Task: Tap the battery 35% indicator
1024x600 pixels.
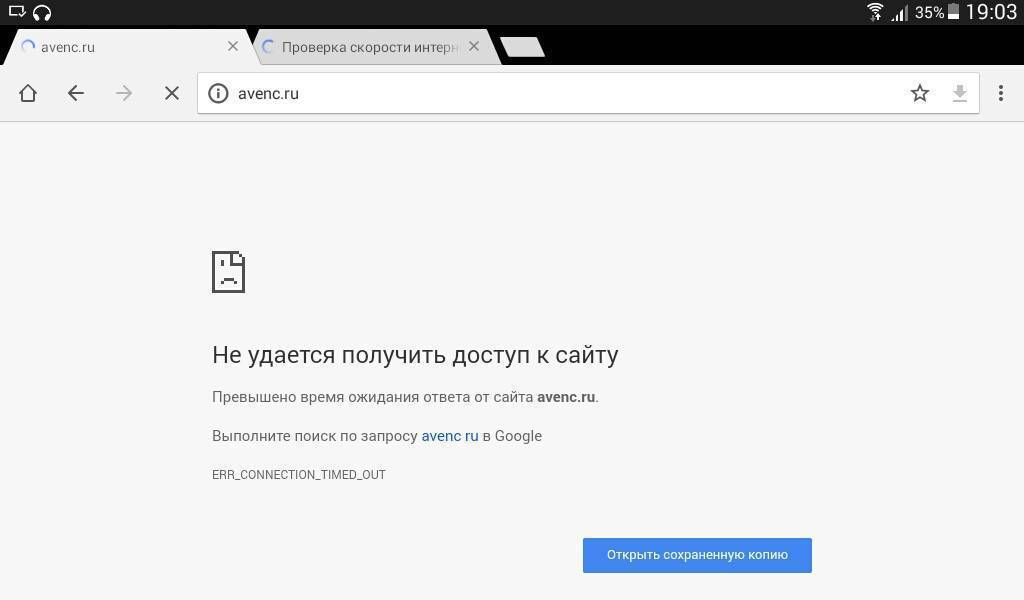Action: tap(937, 12)
